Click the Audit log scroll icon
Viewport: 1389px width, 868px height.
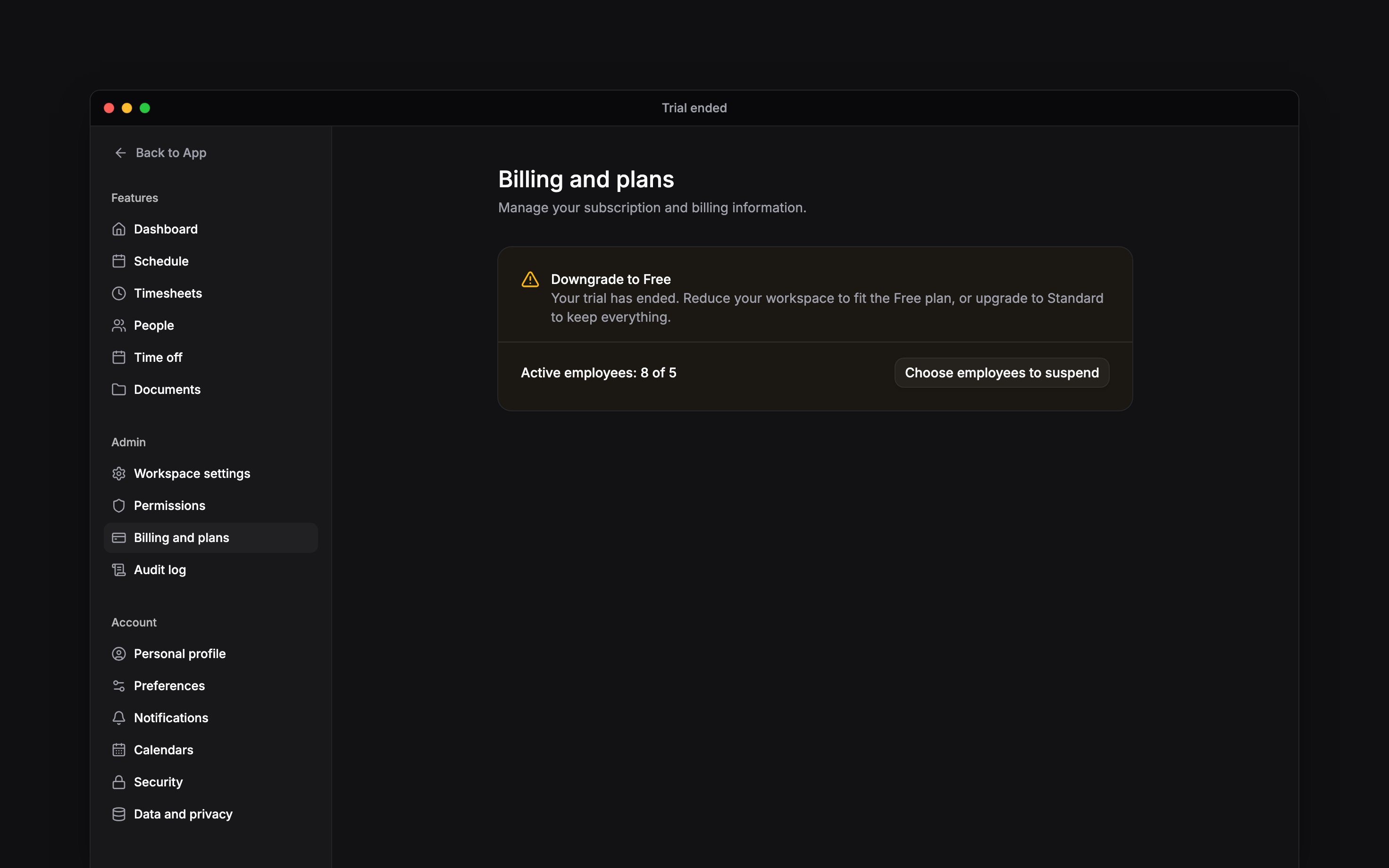click(119, 570)
